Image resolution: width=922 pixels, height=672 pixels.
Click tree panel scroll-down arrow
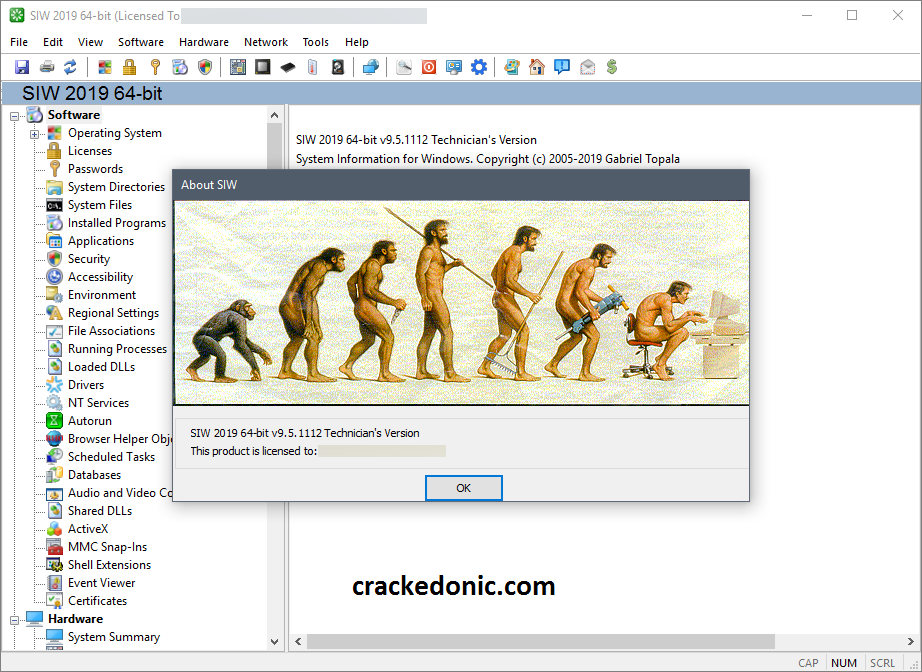tap(275, 641)
